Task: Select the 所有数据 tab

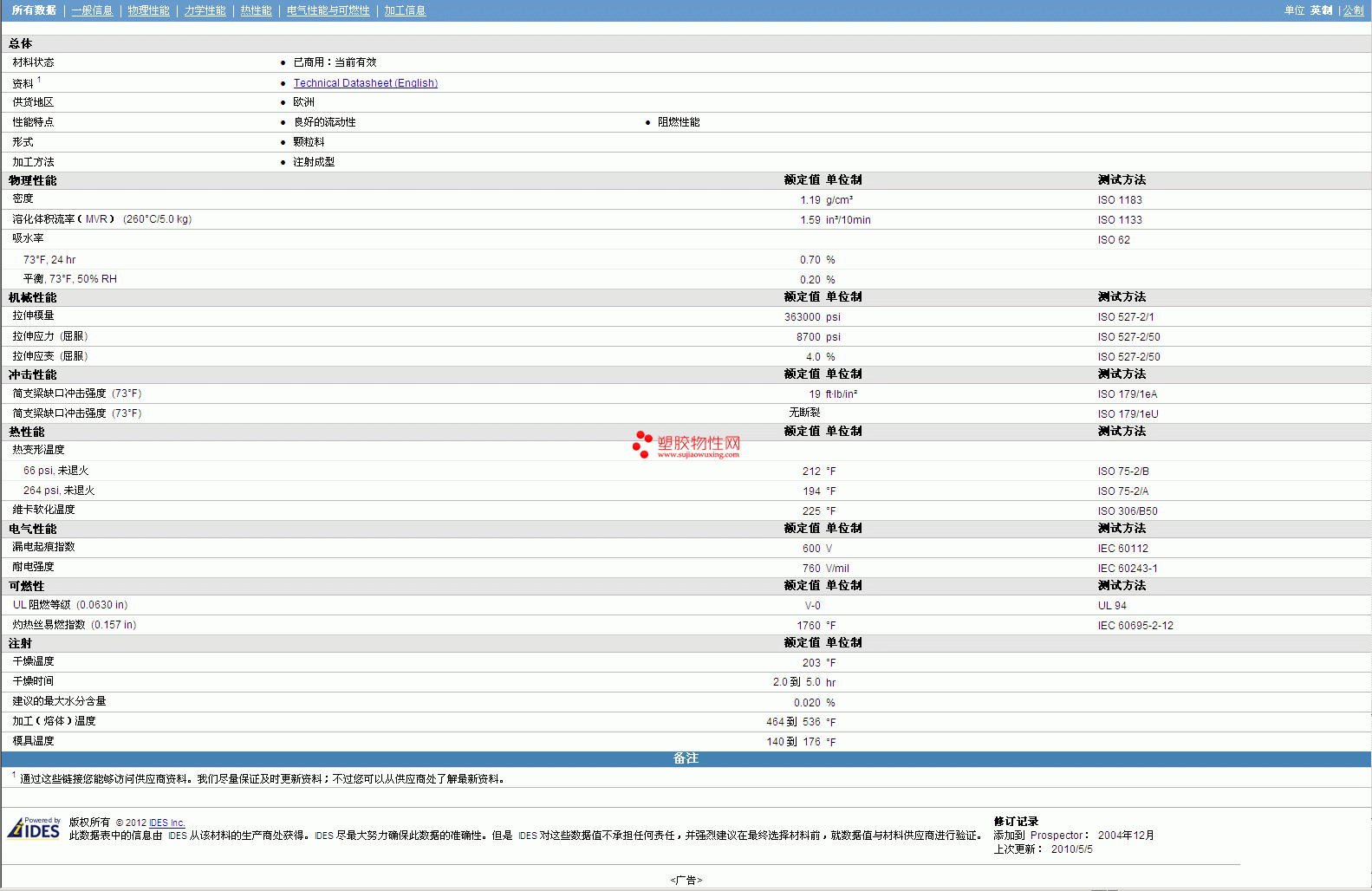Action: click(x=34, y=10)
